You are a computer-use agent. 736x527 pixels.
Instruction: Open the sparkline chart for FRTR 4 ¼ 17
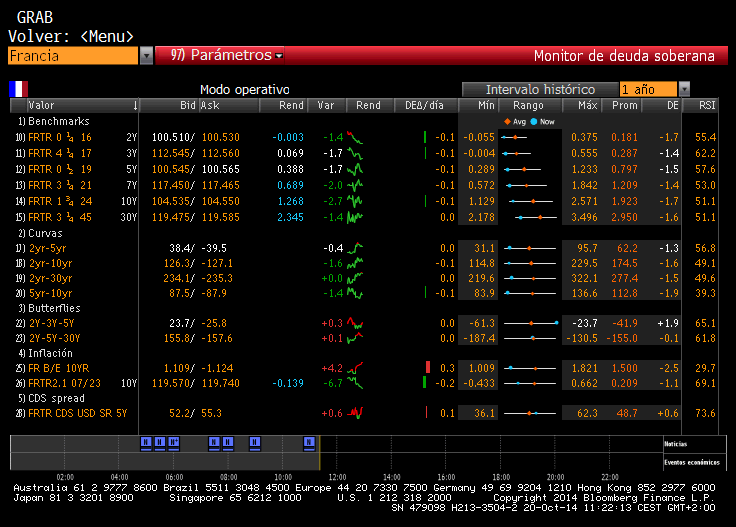tap(355, 153)
